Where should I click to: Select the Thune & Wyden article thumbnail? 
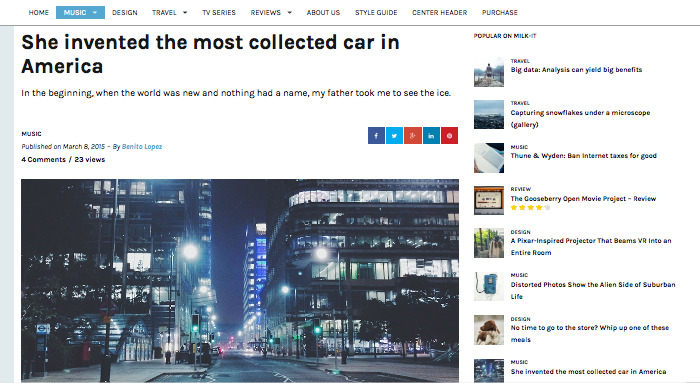pos(489,158)
